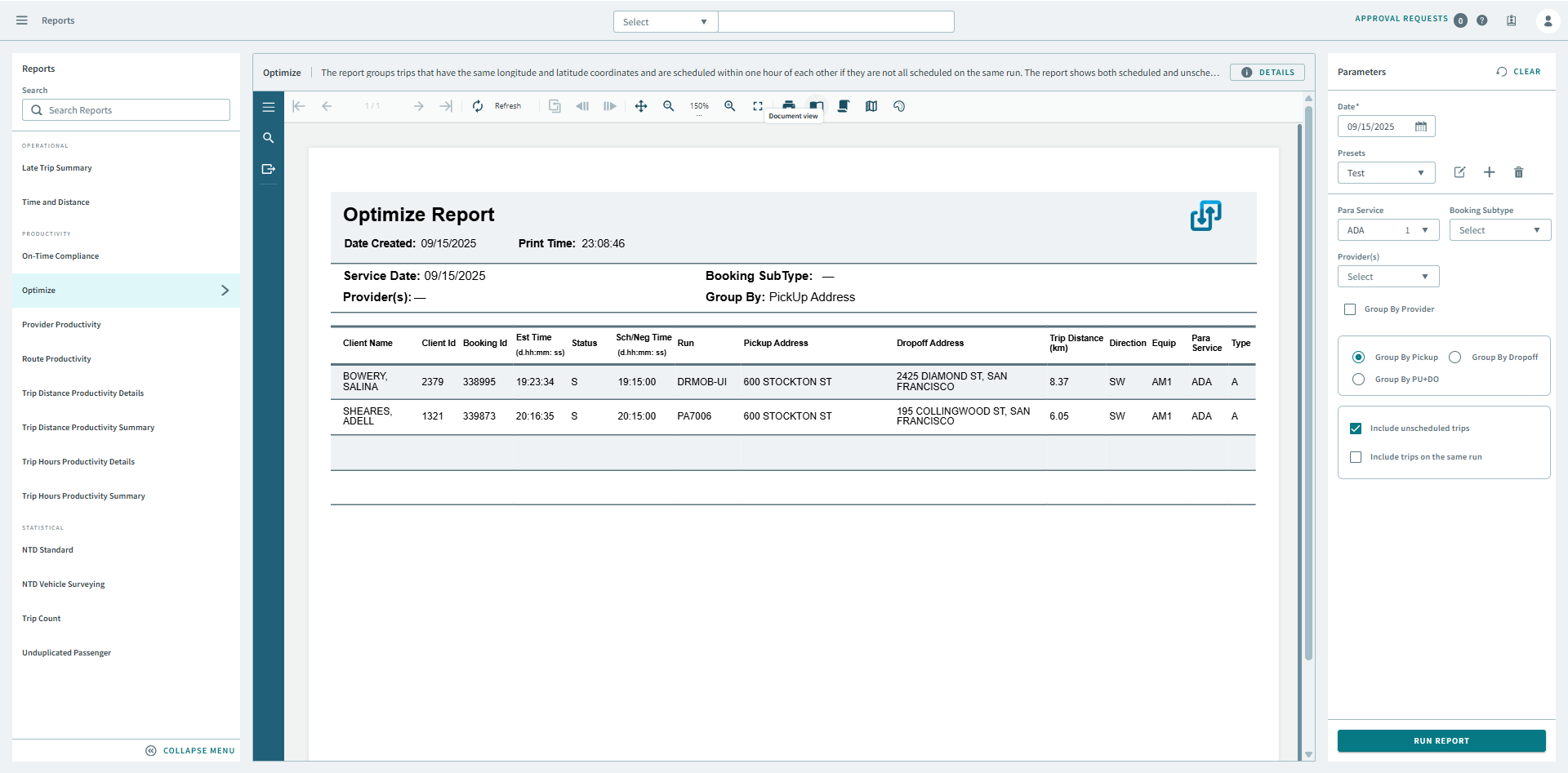Enable Group By Provider
1568x773 pixels.
1352,309
